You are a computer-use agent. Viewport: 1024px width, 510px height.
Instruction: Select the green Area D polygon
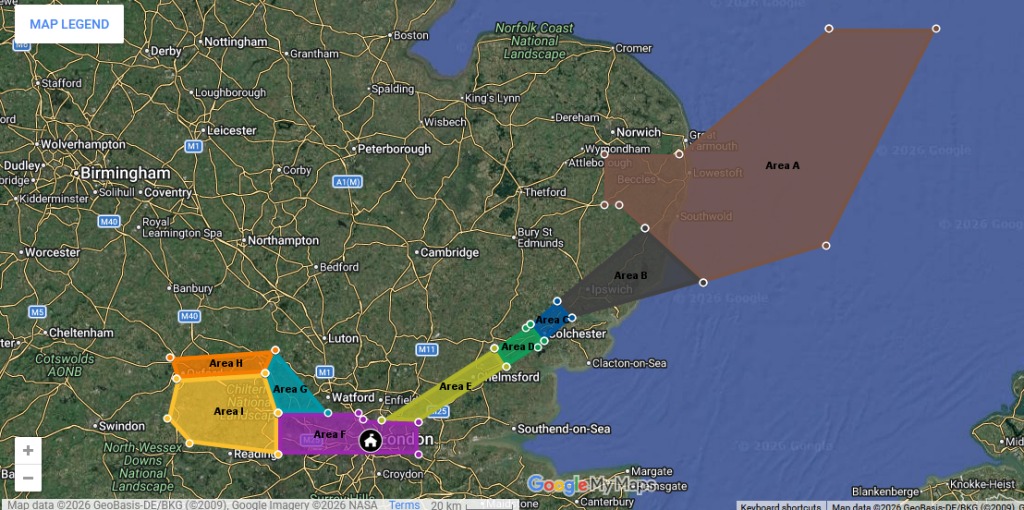pyautogui.click(x=518, y=348)
